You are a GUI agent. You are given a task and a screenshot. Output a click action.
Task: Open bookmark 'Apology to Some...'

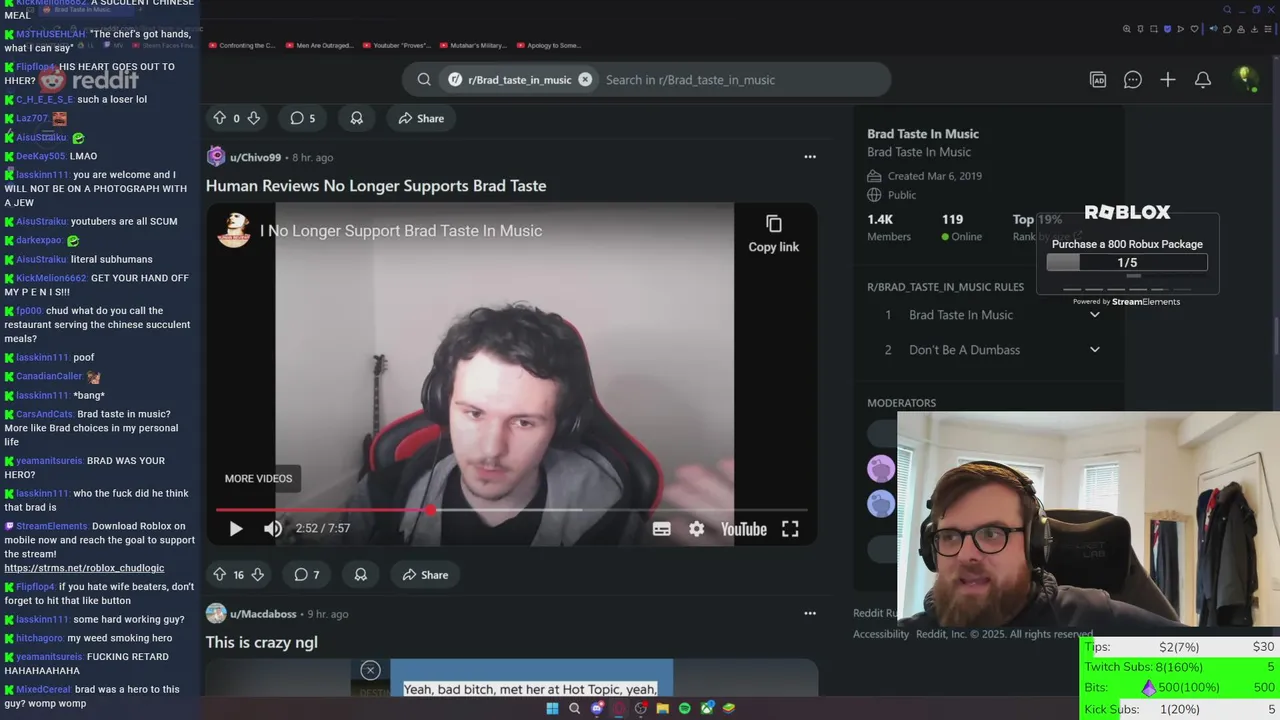tap(549, 45)
